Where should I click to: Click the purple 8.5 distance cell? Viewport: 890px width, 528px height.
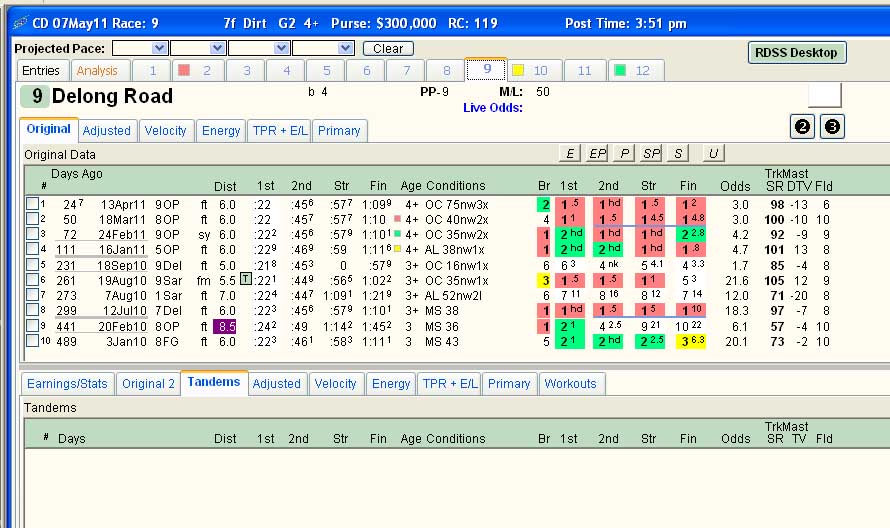point(225,326)
